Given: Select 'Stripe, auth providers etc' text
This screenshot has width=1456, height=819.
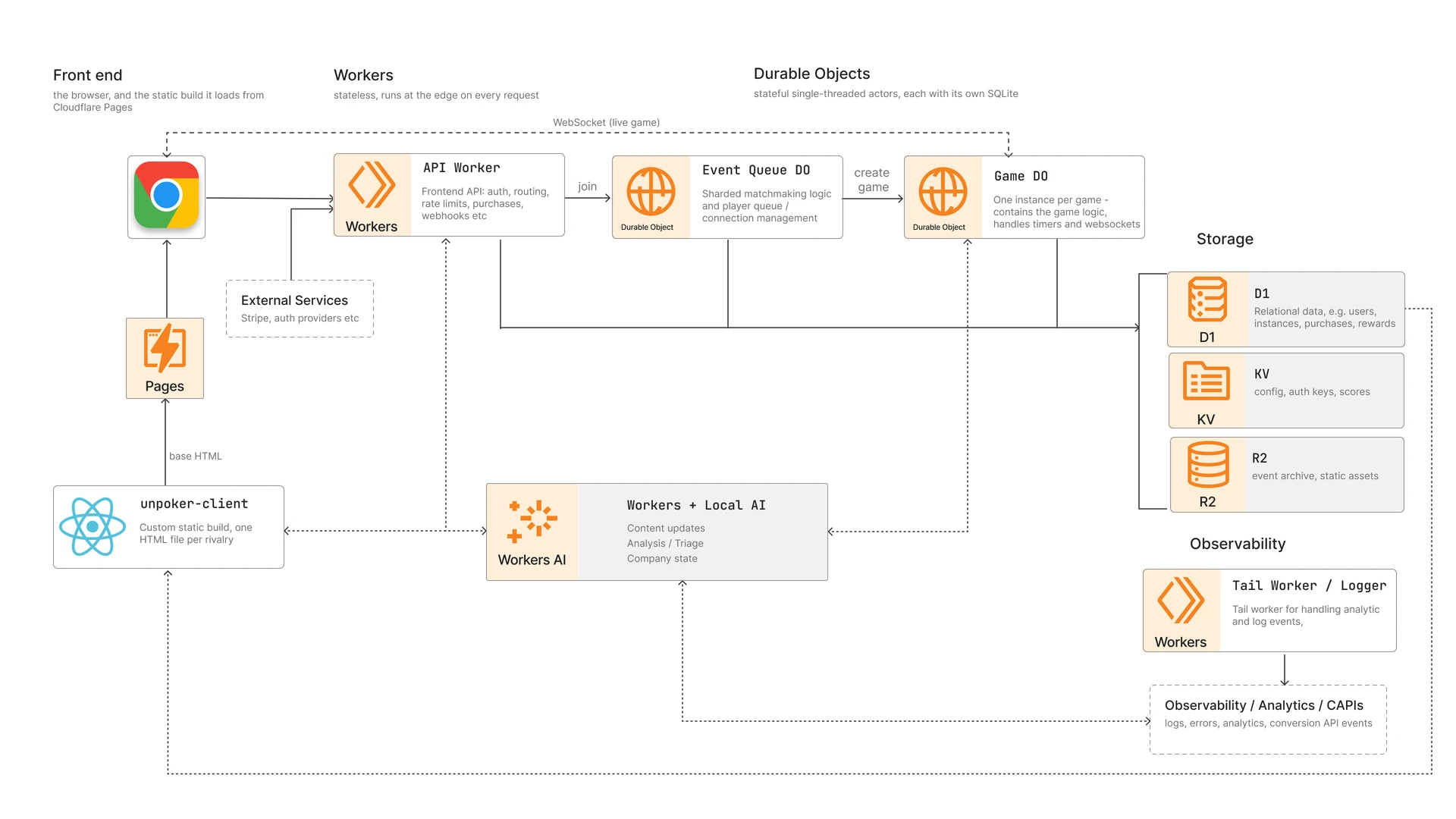Looking at the screenshot, I should click(300, 318).
